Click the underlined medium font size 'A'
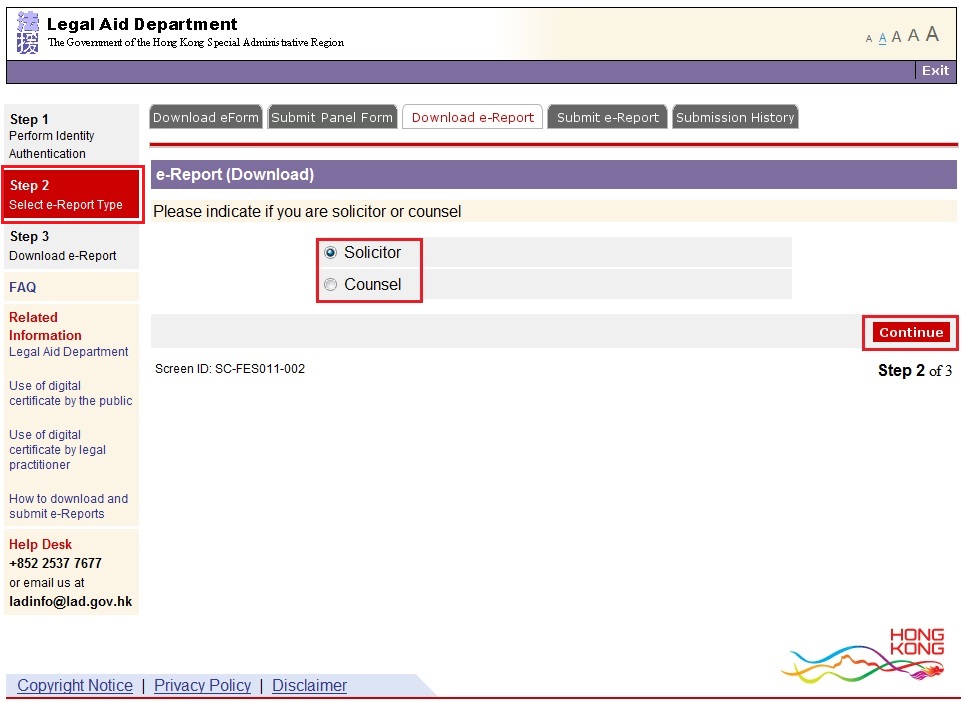The image size is (965, 703). [x=881, y=37]
